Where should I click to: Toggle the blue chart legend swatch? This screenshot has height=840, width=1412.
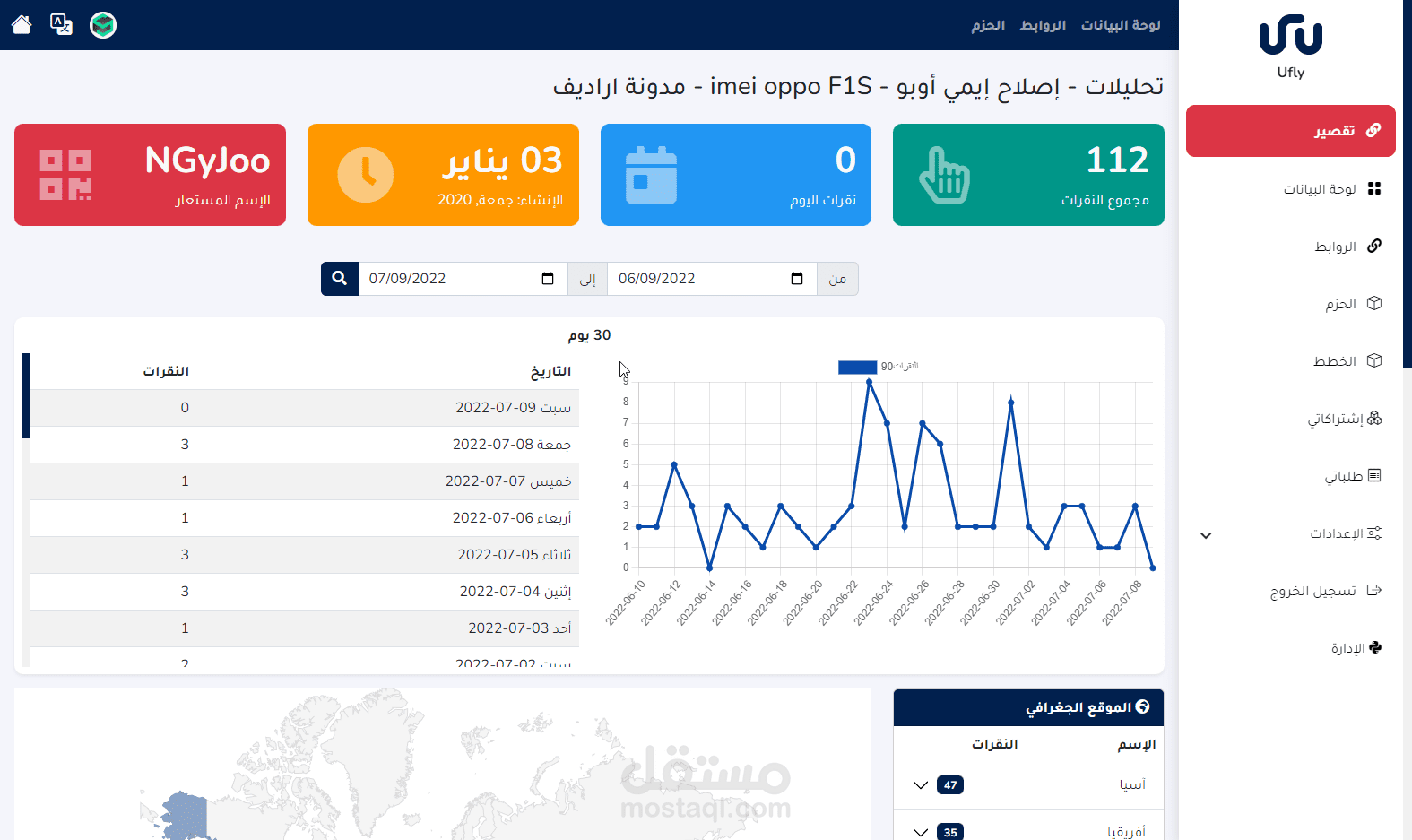coord(857,367)
